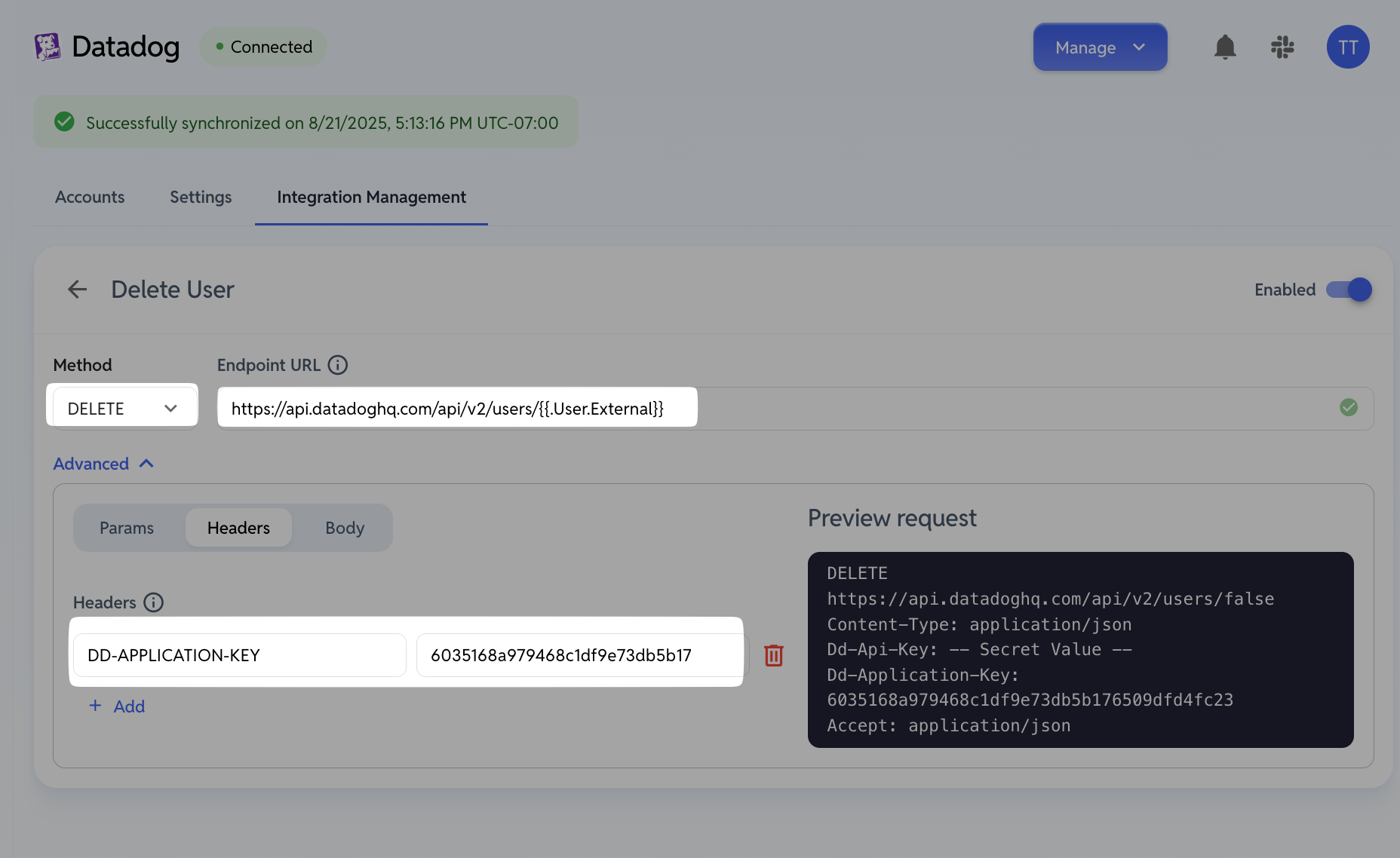The image size is (1400, 858).
Task: Toggle the Enabled switch off
Action: 1349,290
